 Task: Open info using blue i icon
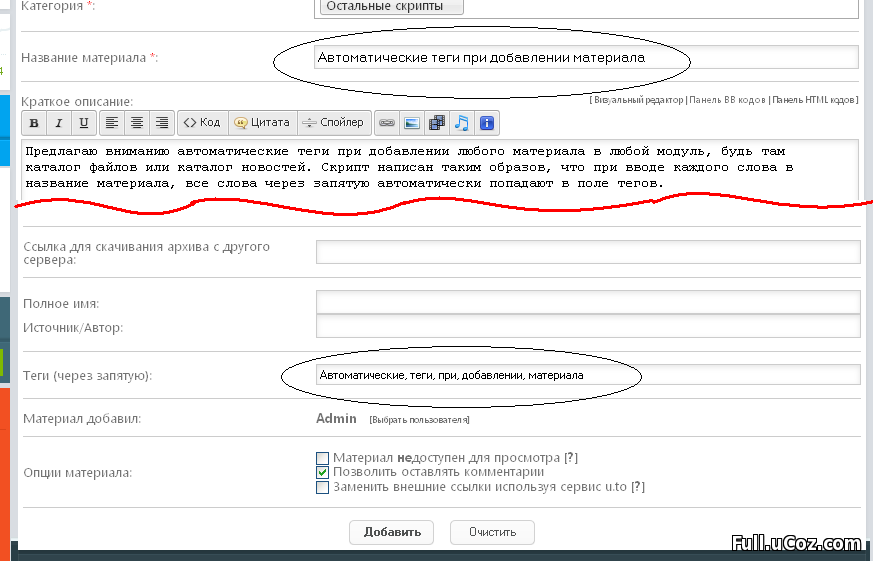pos(487,123)
